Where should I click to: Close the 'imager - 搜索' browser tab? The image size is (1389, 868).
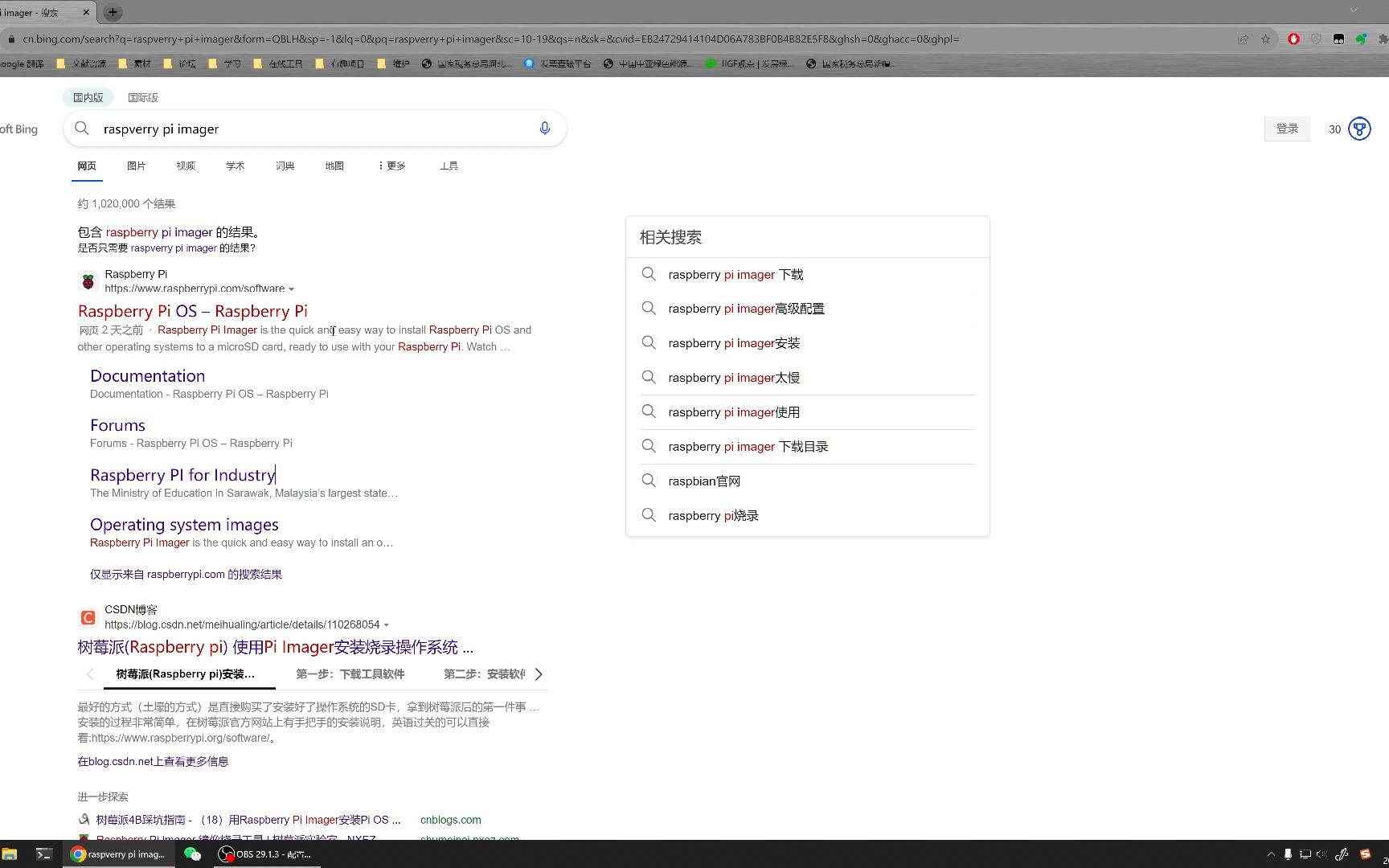tap(87, 12)
